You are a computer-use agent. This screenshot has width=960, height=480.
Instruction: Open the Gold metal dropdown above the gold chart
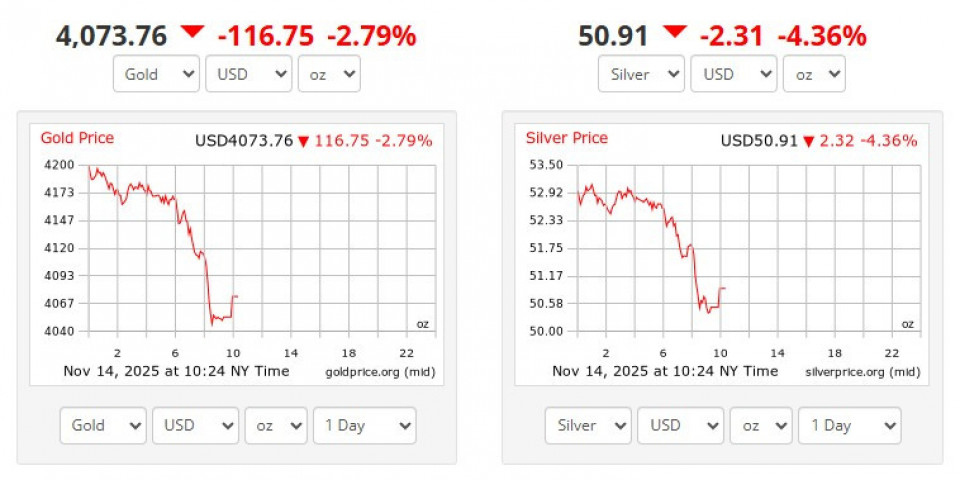pyautogui.click(x=157, y=74)
